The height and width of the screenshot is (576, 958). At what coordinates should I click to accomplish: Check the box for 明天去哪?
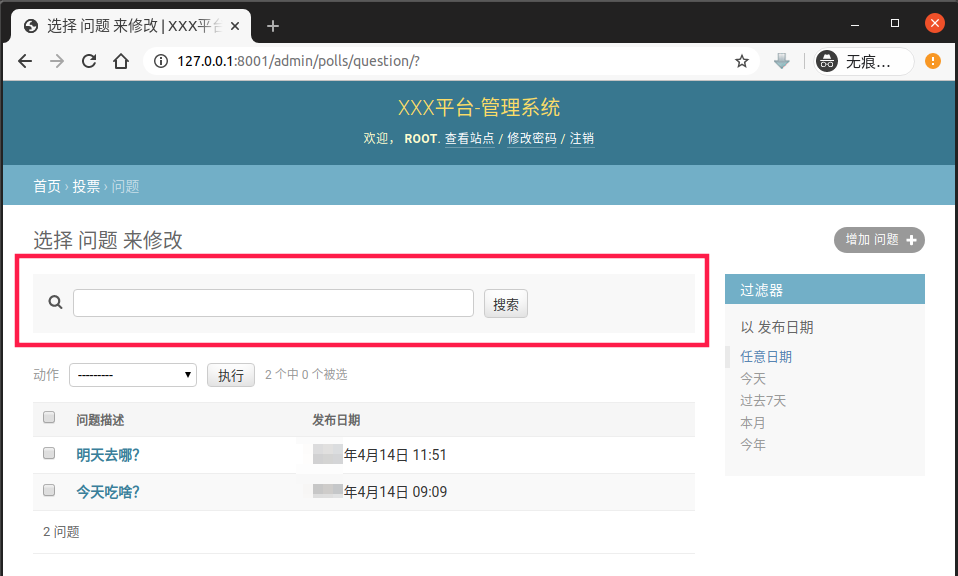pyautogui.click(x=49, y=454)
